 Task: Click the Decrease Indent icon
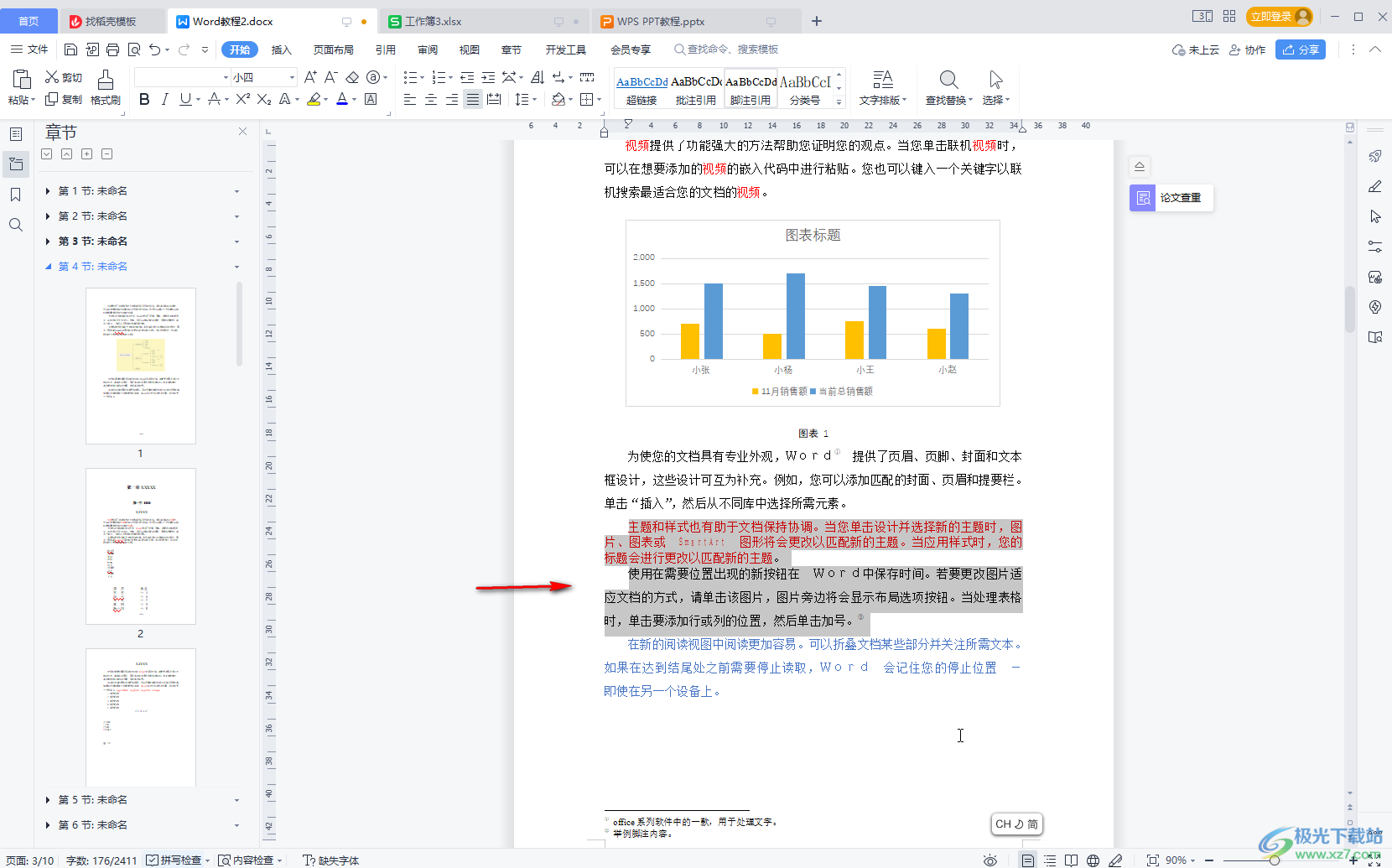coord(467,77)
